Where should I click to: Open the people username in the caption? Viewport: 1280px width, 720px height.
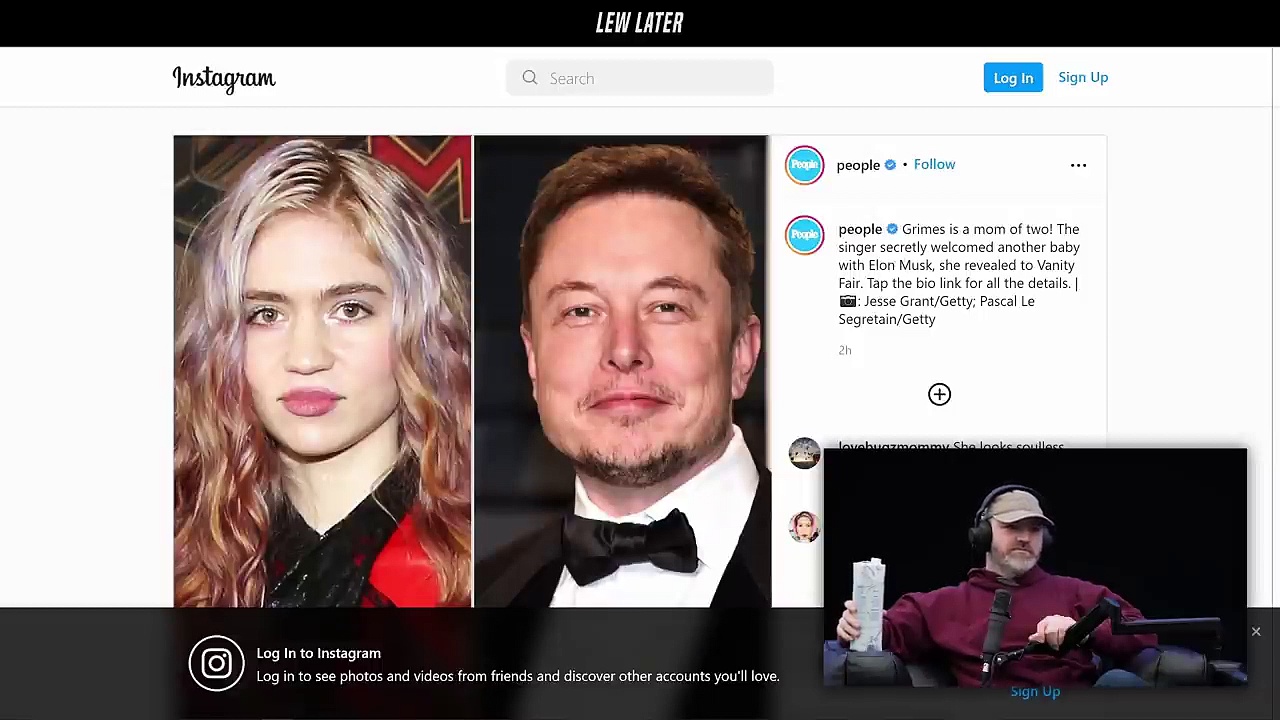coord(860,229)
